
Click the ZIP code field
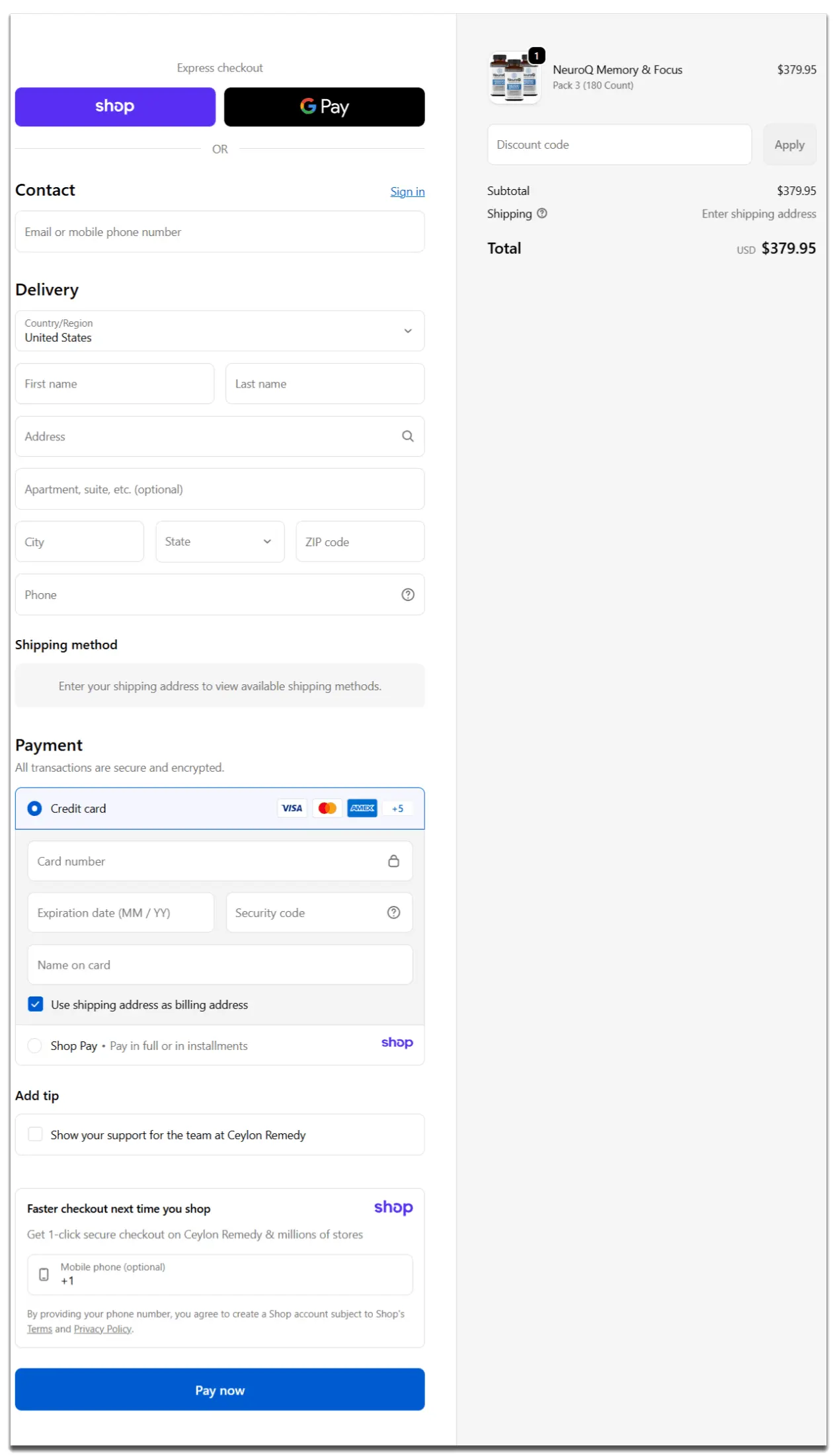(360, 542)
